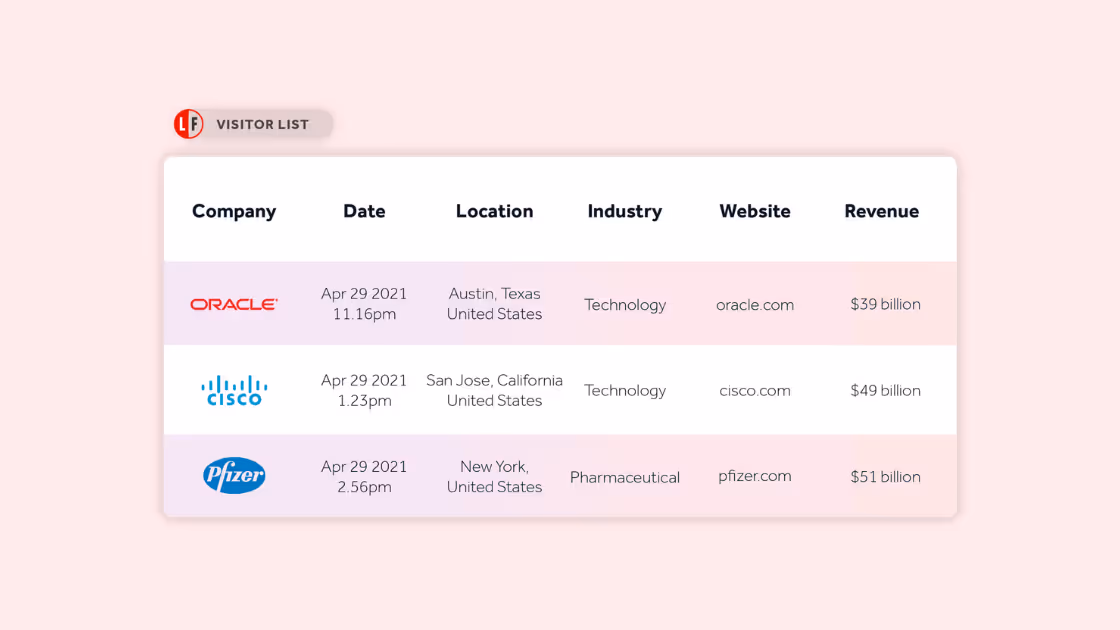The width and height of the screenshot is (1120, 630).
Task: Click Pfizer's $51 billion revenue
Action: (x=885, y=477)
